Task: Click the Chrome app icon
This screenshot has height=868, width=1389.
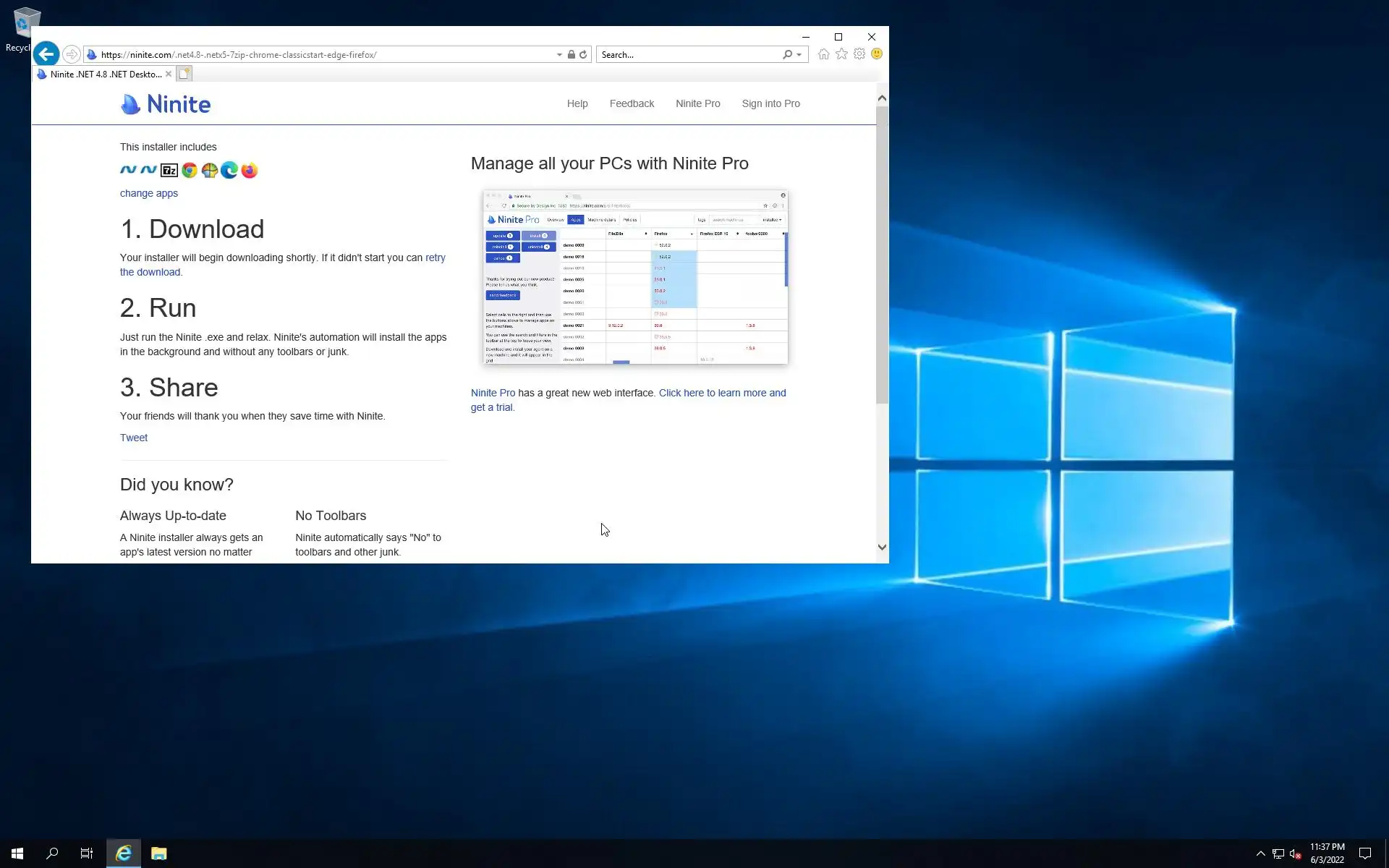Action: pos(190,170)
